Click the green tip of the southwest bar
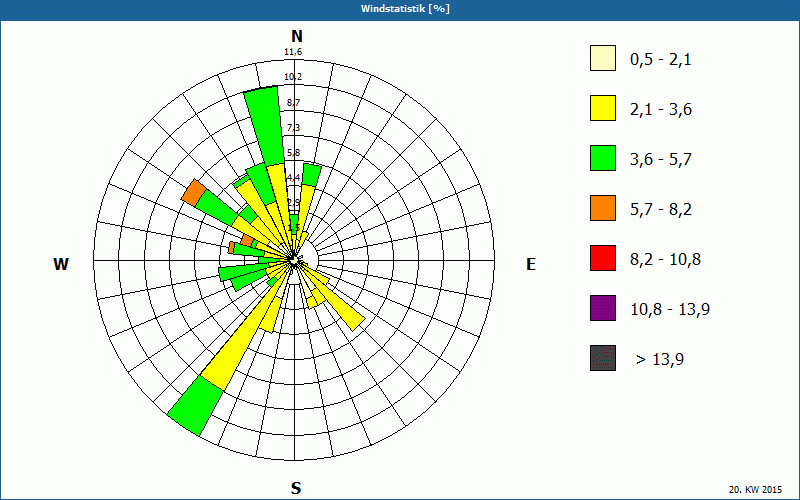Viewport: 800px width, 500px height. 195,406
